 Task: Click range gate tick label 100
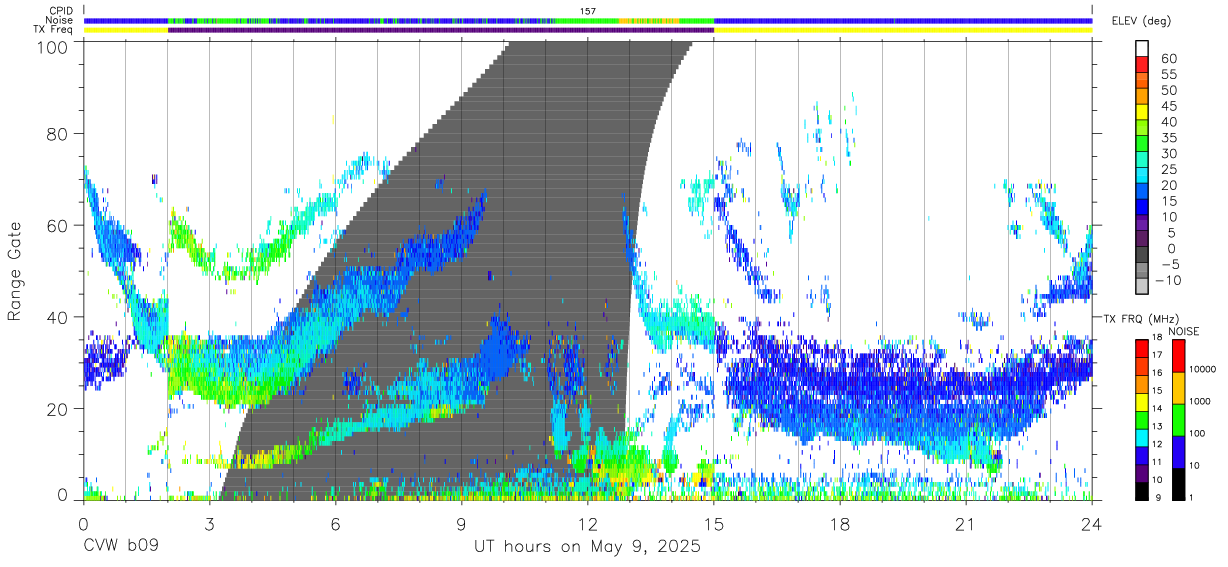(x=53, y=46)
